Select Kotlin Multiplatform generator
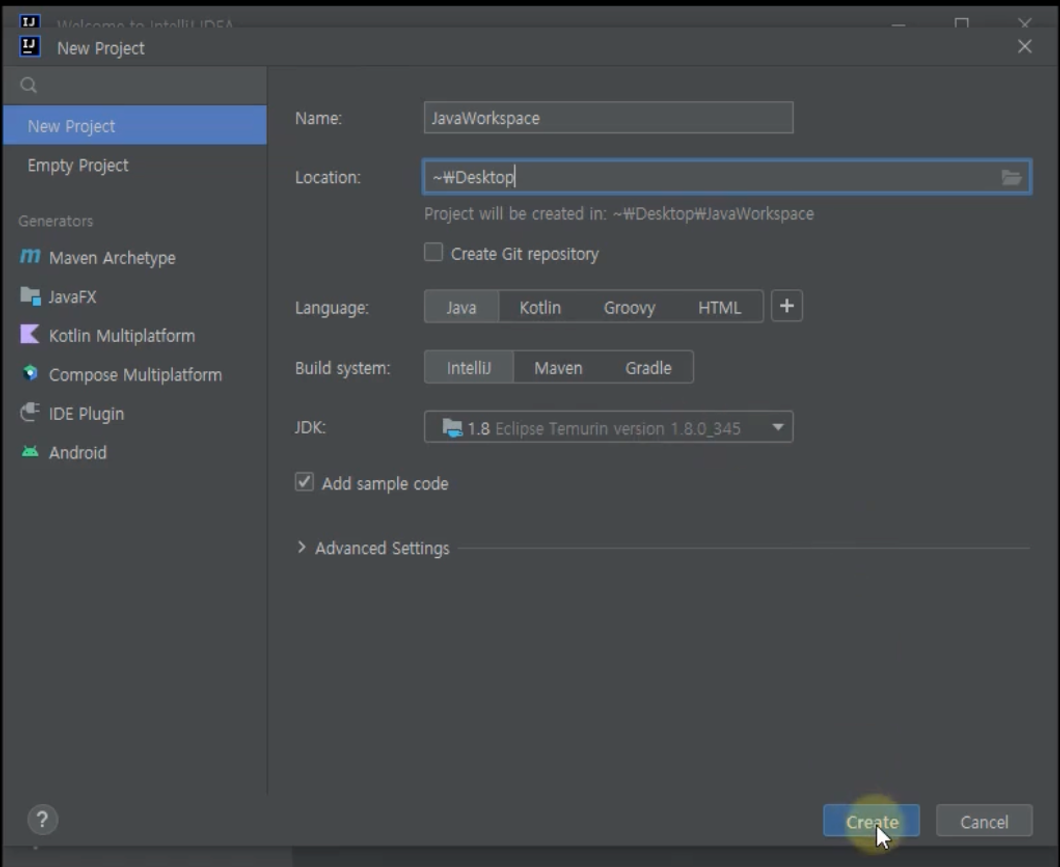This screenshot has width=1060, height=867. (122, 336)
